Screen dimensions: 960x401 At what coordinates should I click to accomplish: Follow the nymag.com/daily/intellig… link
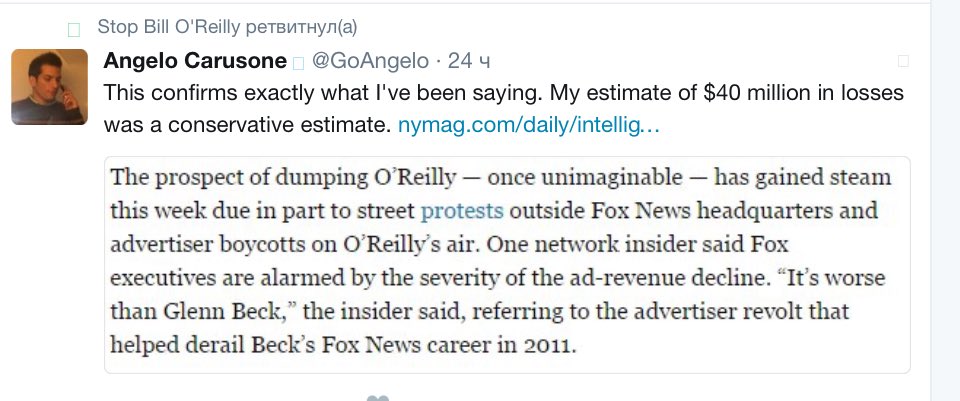pos(529,126)
